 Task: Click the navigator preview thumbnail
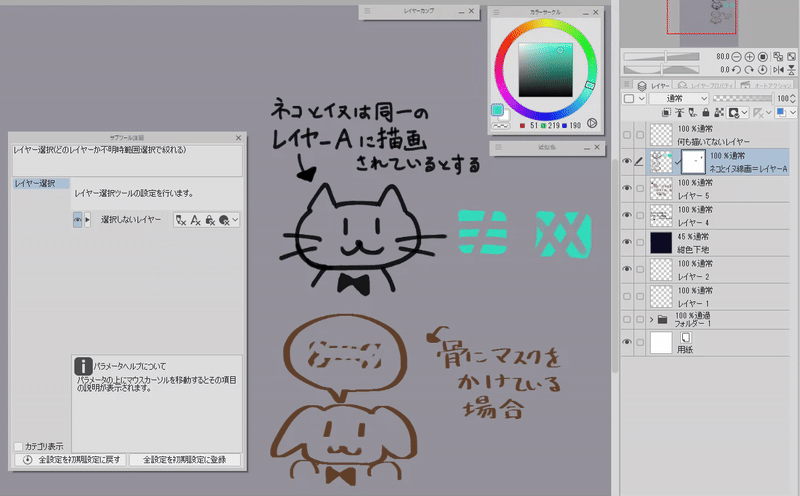click(702, 17)
